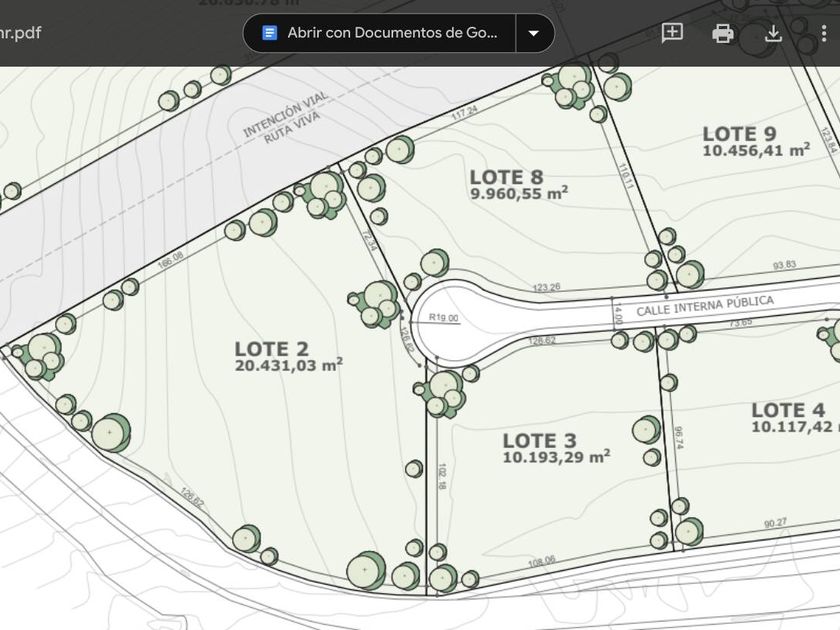Click the '10.456,41 m²' area value

pyautogui.click(x=756, y=150)
